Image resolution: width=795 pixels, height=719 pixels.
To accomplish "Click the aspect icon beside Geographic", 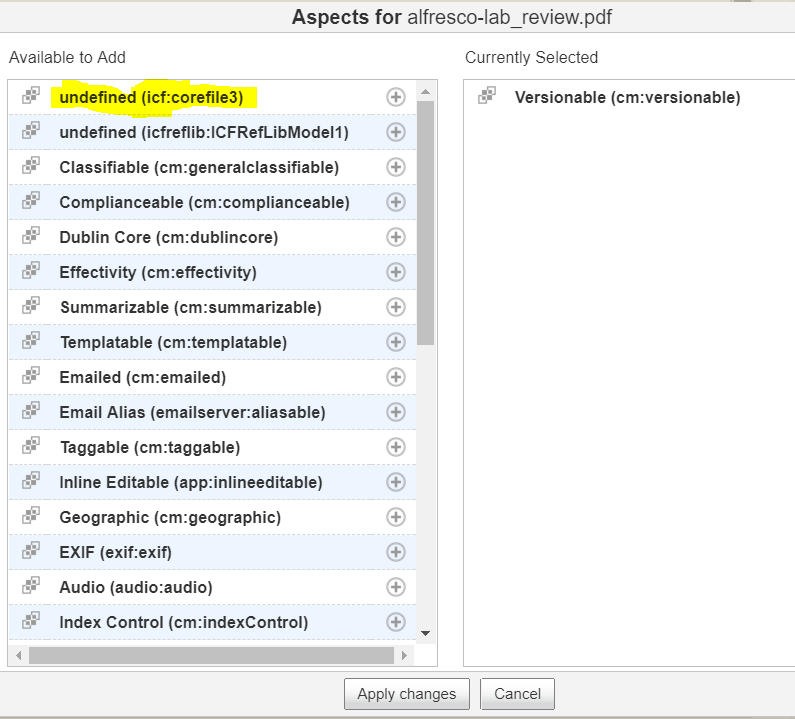I will (31, 515).
